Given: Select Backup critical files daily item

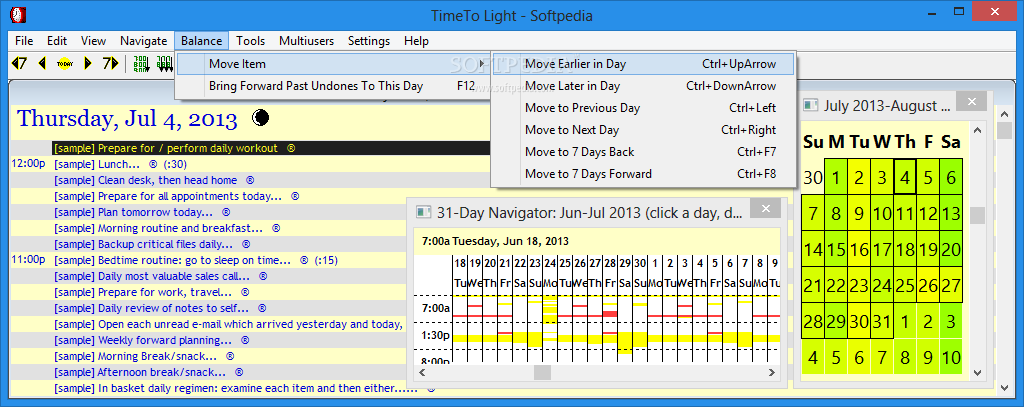Looking at the screenshot, I should click(x=144, y=244).
